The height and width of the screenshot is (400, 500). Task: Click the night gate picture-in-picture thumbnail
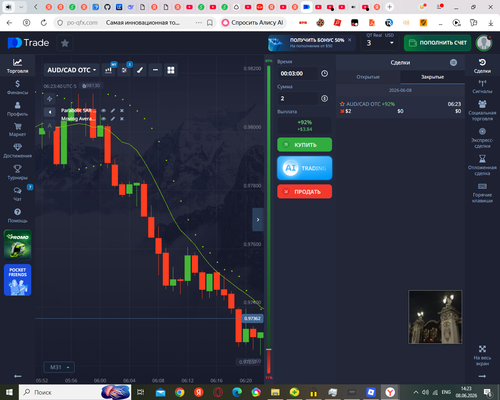435,317
